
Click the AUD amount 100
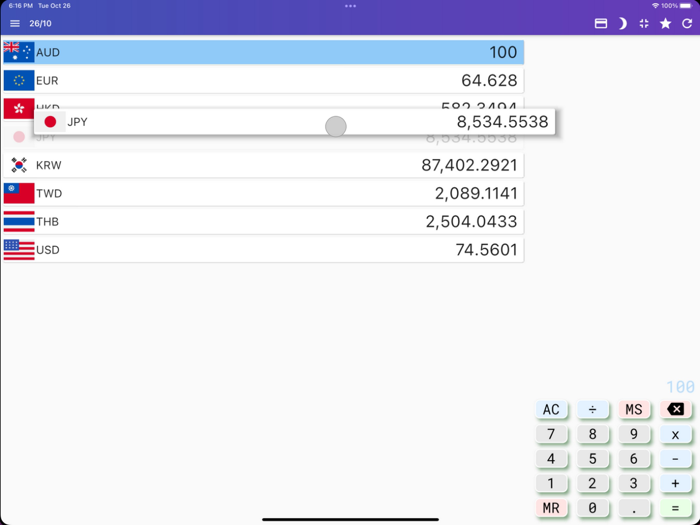(503, 52)
